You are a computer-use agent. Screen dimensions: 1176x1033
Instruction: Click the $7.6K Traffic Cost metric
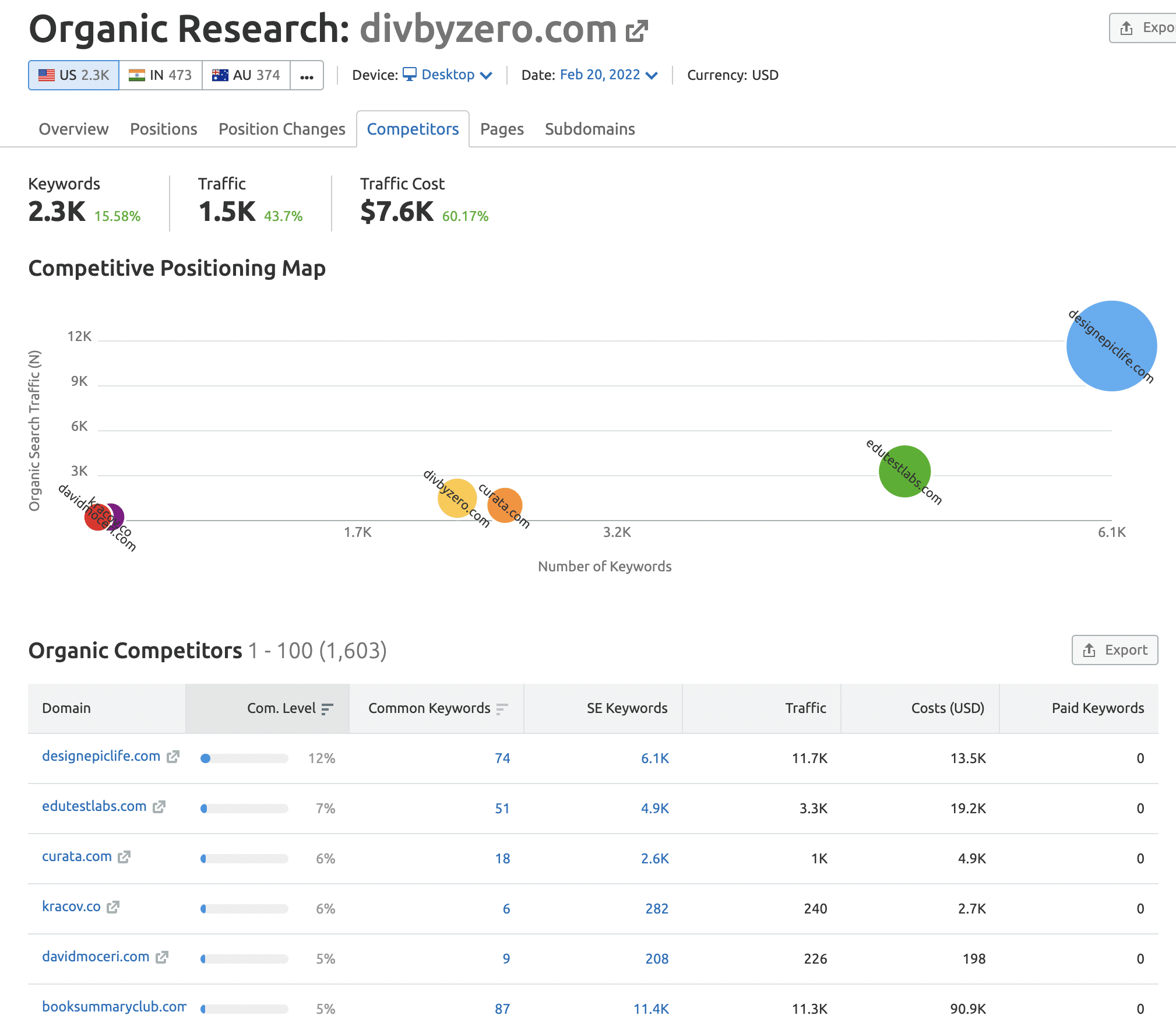[397, 212]
